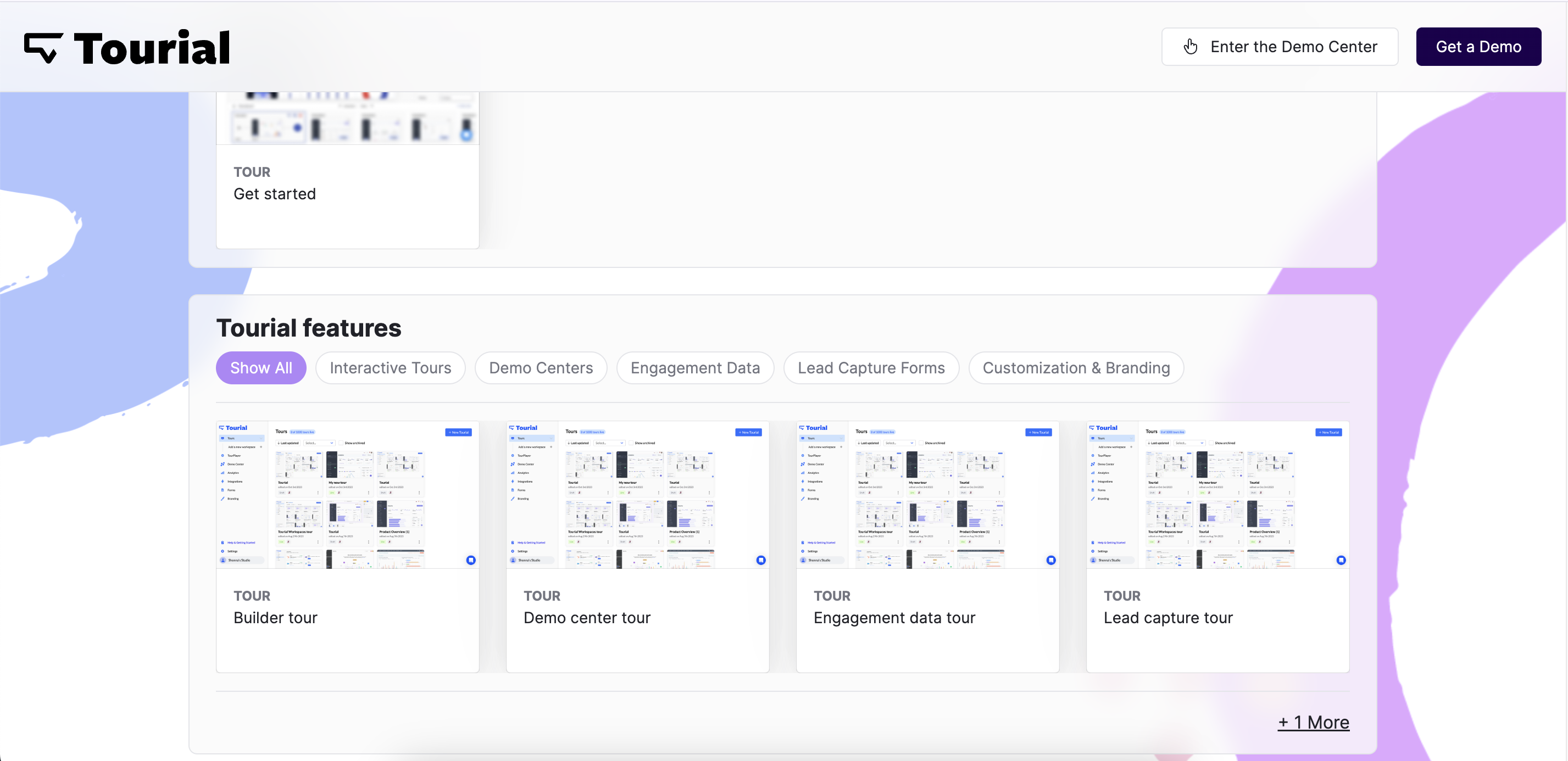The height and width of the screenshot is (761, 1568).
Task: Click blue circle icon on Builder tour thumbnail
Action: pyautogui.click(x=470, y=559)
